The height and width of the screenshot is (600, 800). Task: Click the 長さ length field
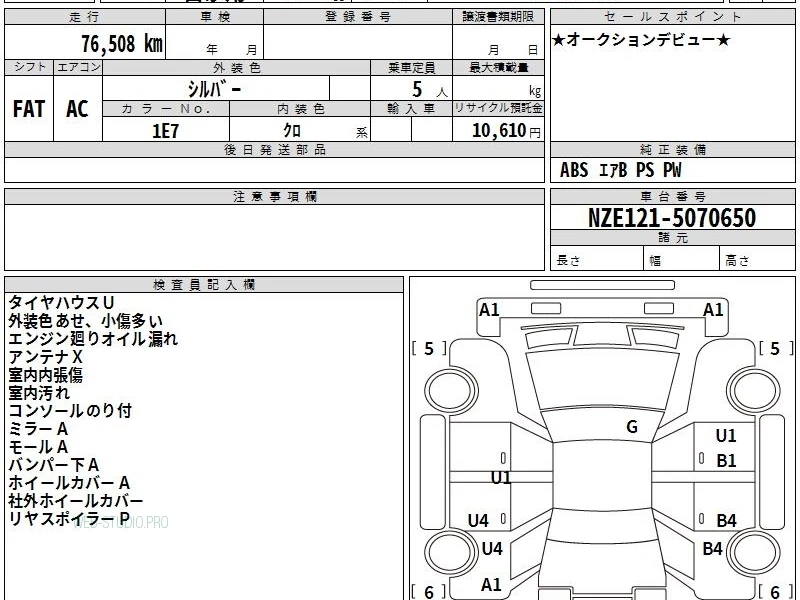597,258
